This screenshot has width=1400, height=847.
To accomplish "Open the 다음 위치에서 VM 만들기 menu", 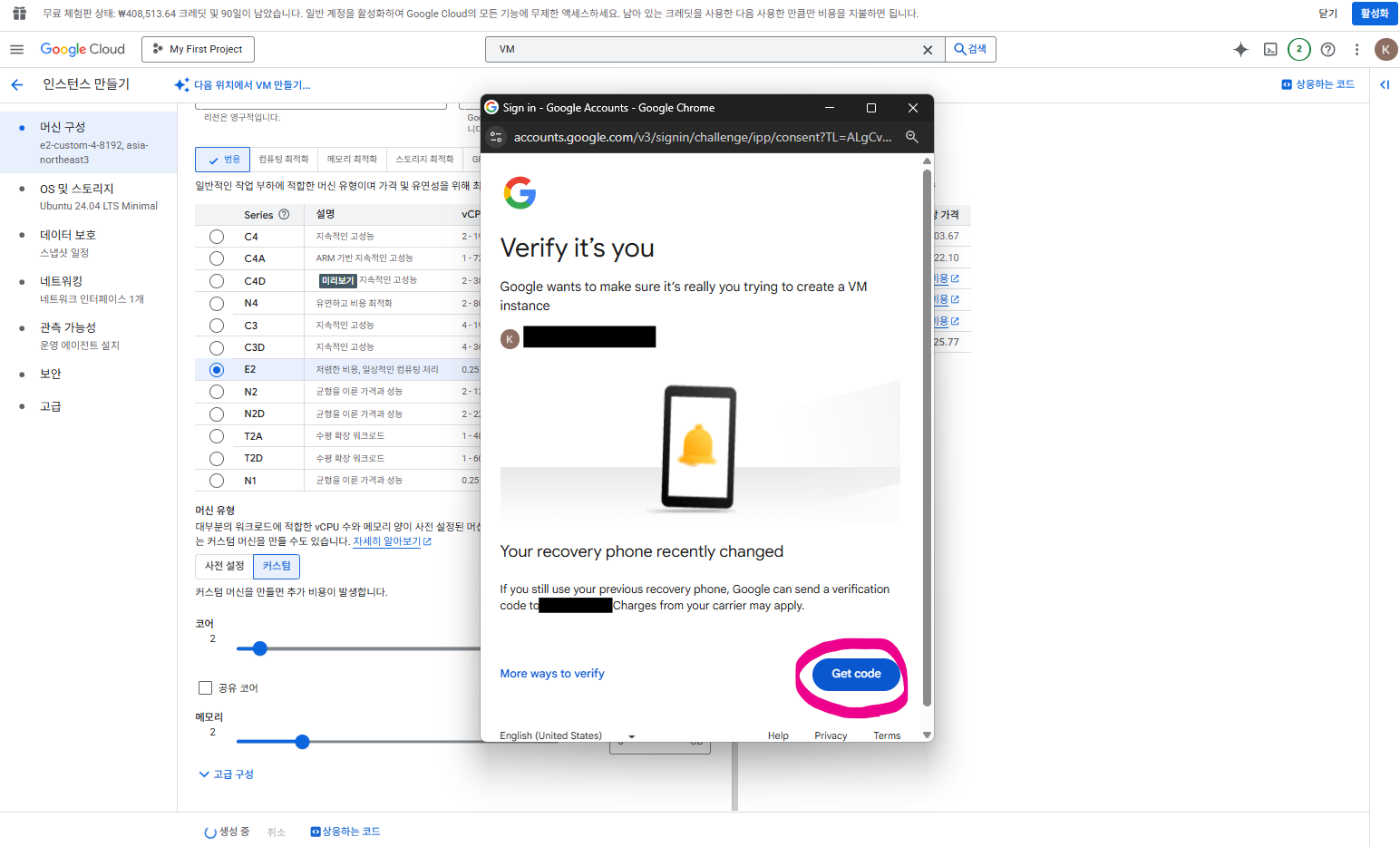I will (243, 85).
